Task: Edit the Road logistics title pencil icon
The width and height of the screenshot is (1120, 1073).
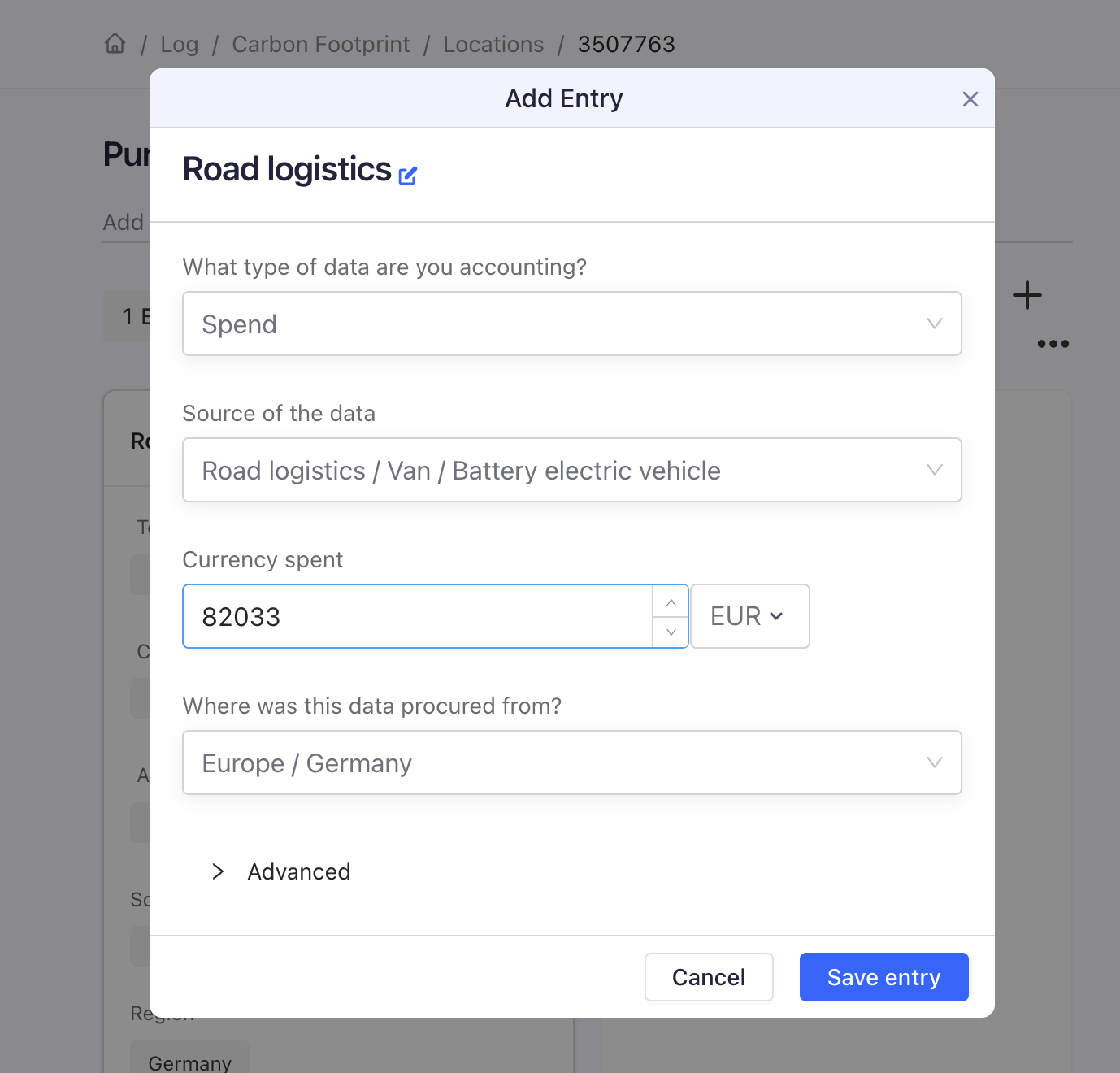Action: [x=408, y=175]
